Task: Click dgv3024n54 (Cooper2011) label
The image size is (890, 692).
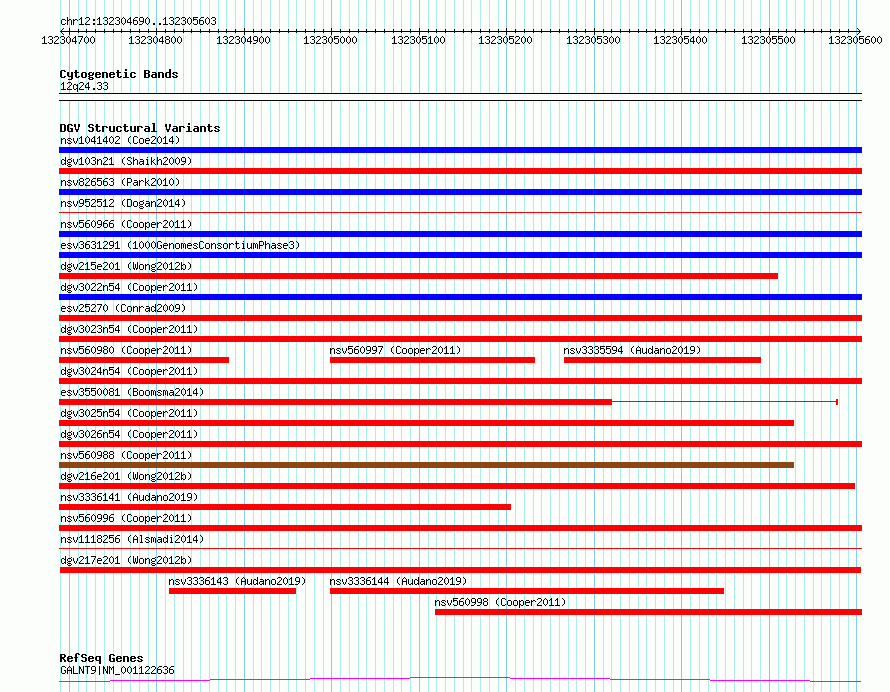Action: (129, 371)
